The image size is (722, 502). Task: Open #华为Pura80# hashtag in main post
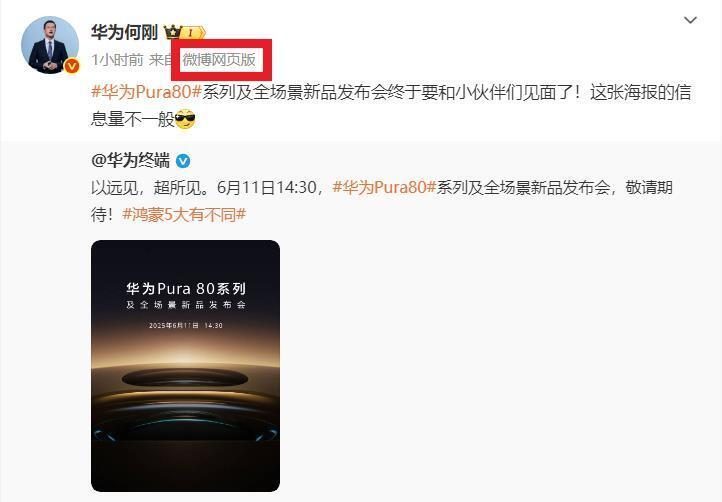coord(146,92)
